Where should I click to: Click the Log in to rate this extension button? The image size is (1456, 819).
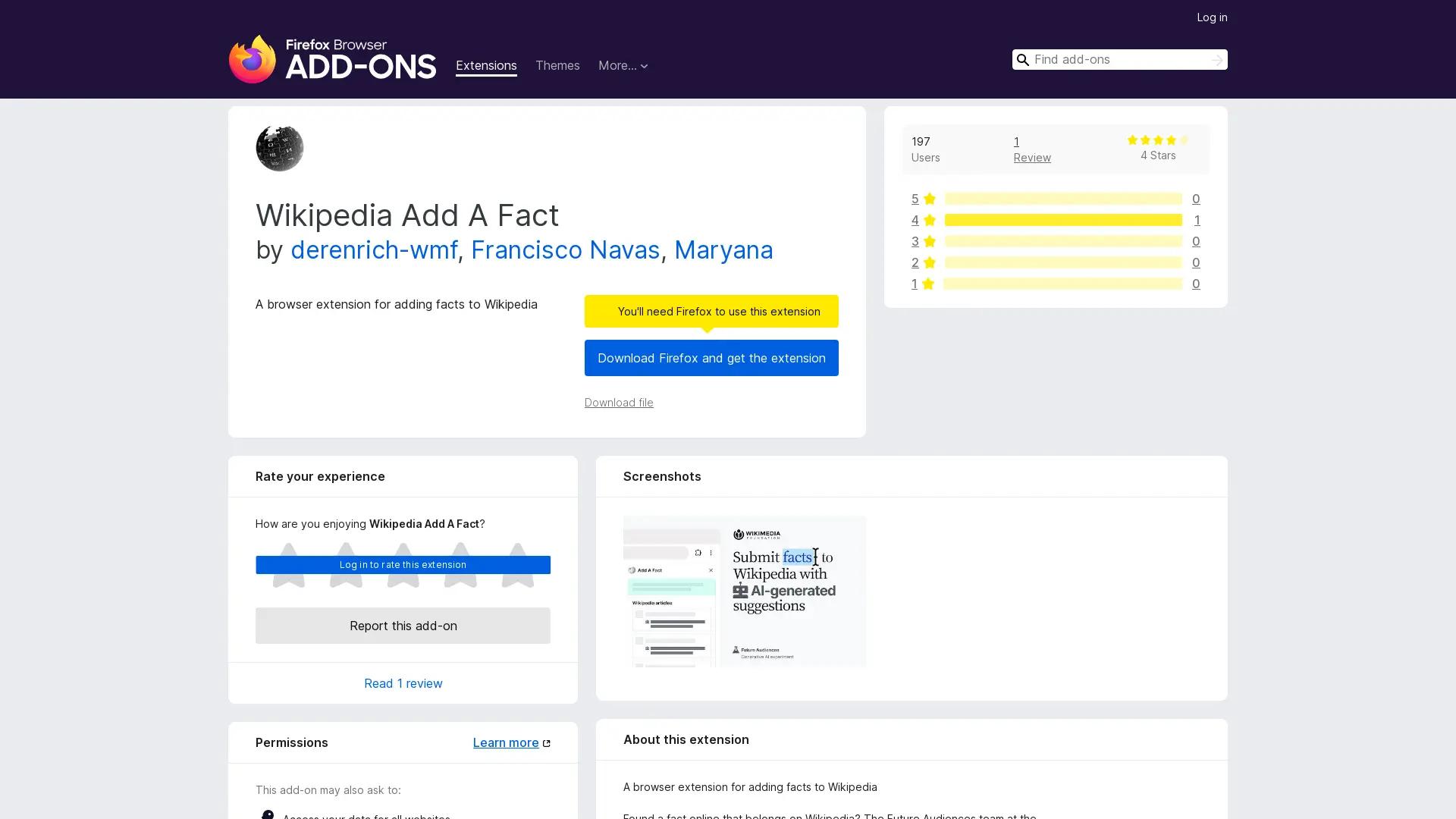coord(403,564)
